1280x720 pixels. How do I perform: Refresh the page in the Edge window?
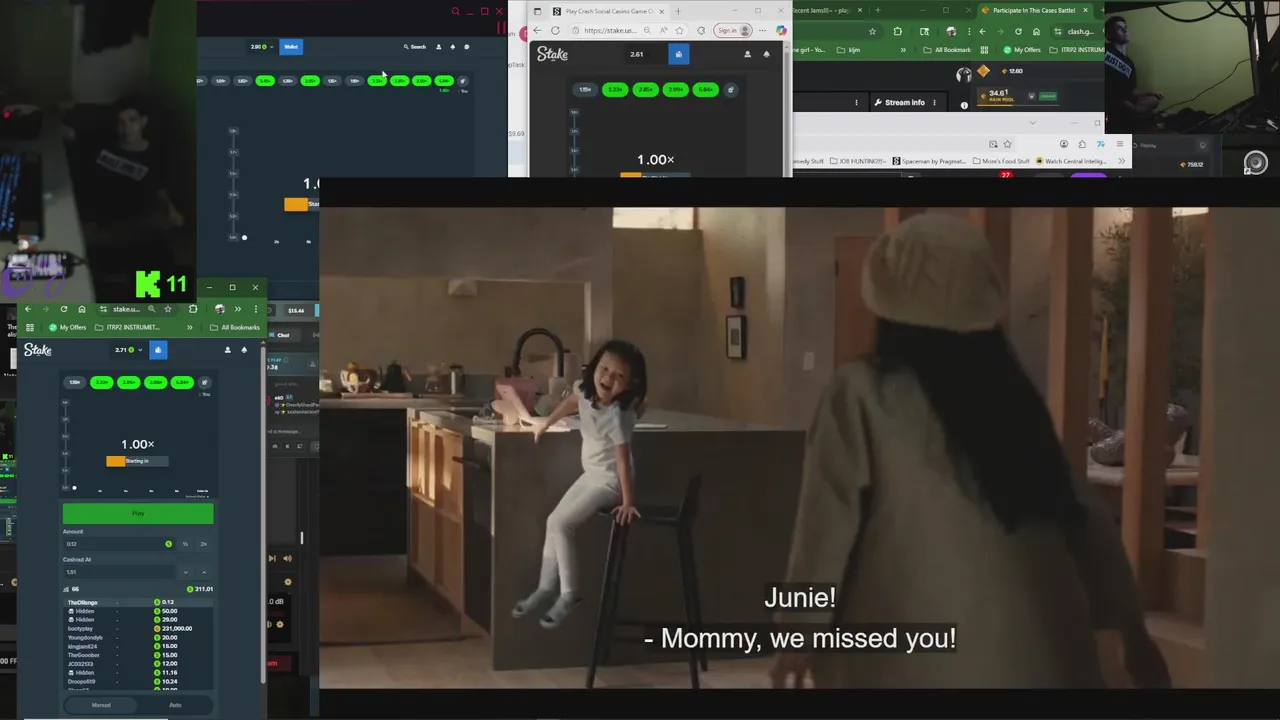pyautogui.click(x=555, y=30)
